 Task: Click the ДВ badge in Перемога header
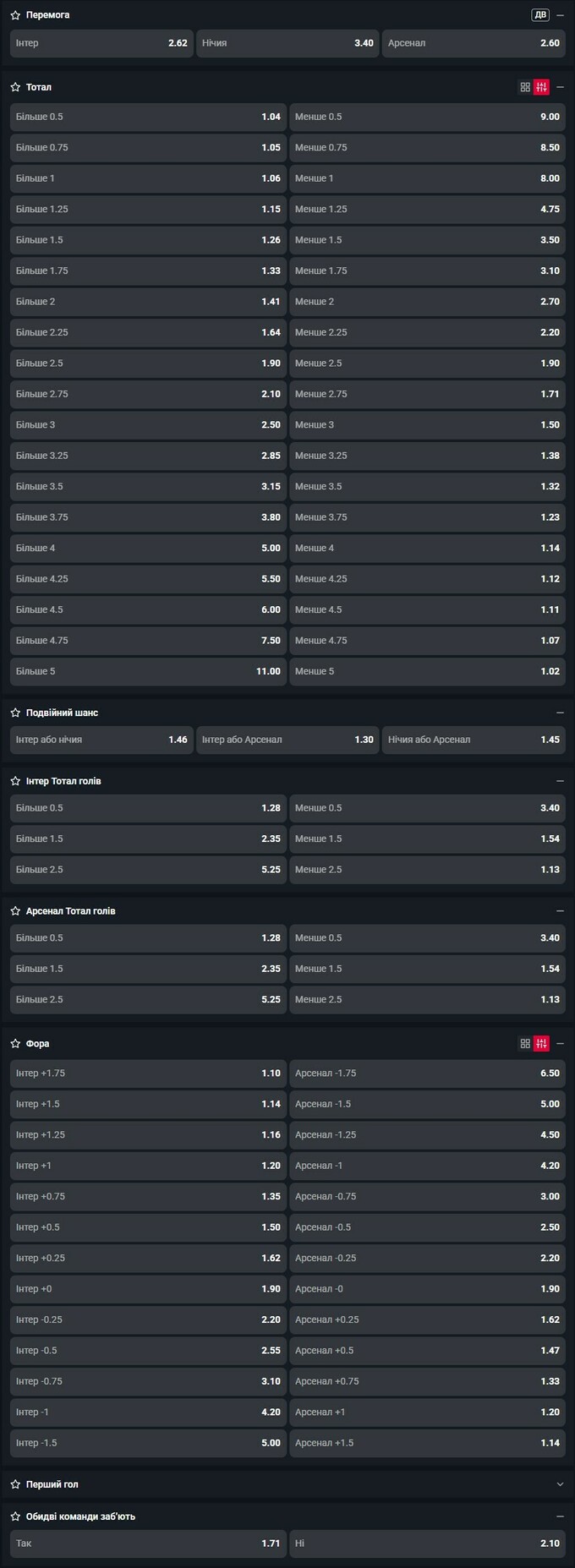tap(540, 15)
